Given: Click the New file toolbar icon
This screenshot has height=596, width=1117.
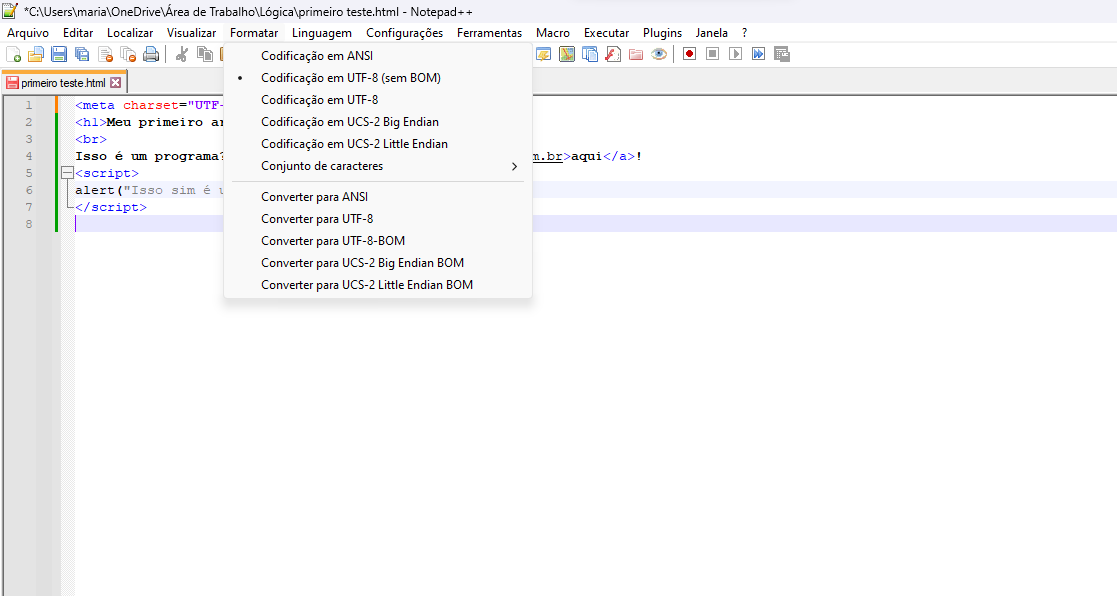Looking at the screenshot, I should pyautogui.click(x=13, y=54).
